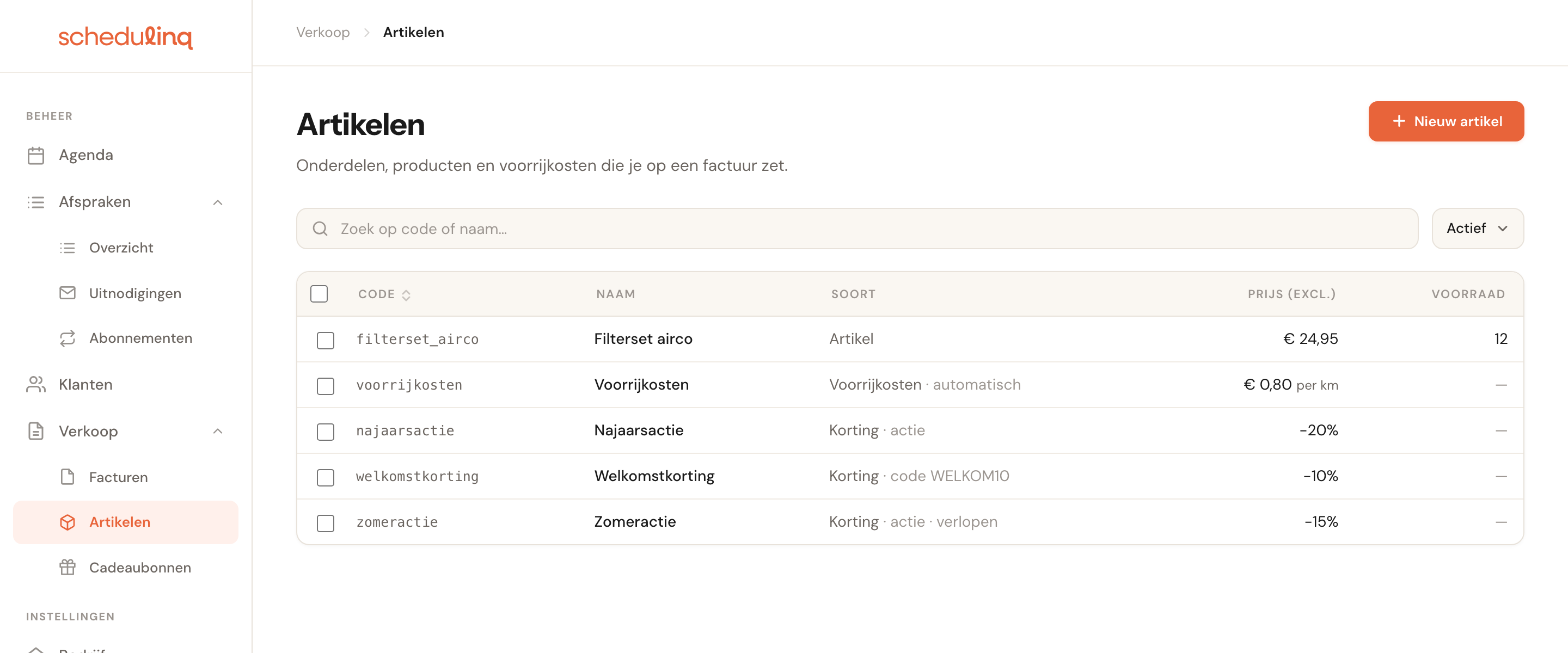
Task: Click the Nieuw artikel button
Action: pyautogui.click(x=1445, y=122)
